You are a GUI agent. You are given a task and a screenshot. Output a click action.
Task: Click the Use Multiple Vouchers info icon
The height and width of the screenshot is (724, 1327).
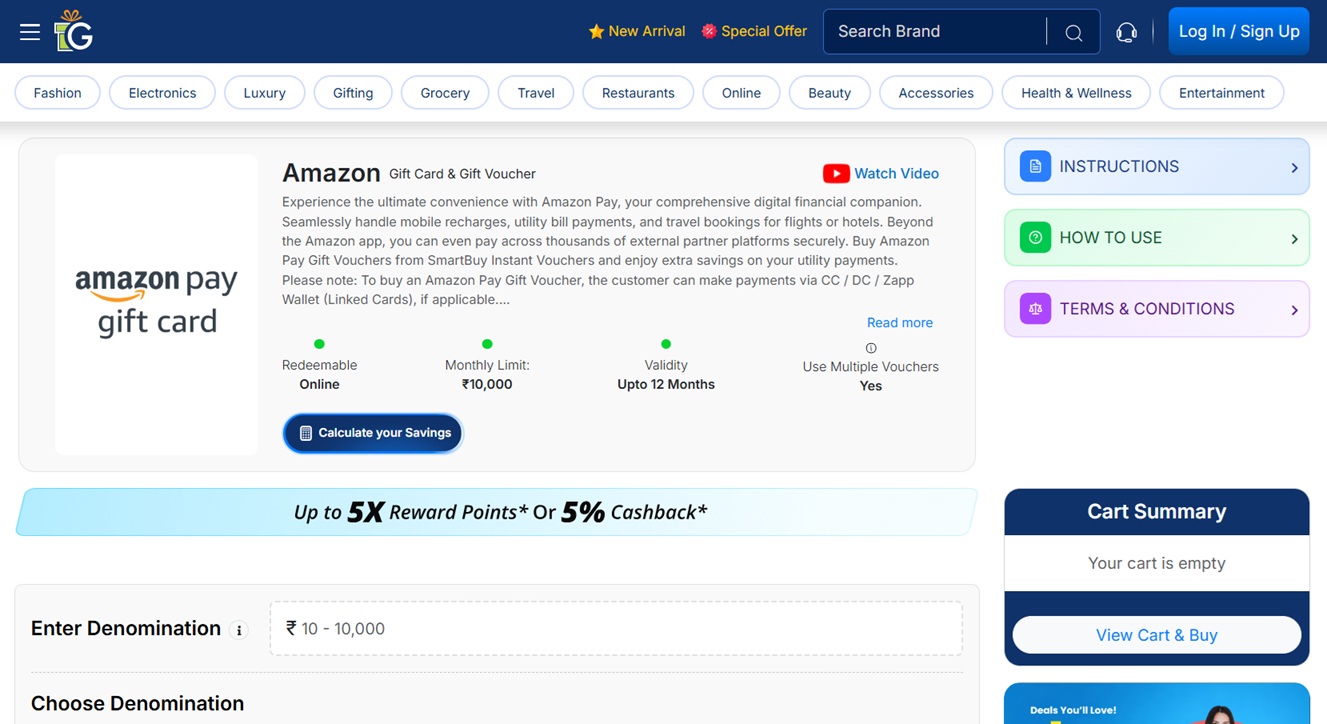click(871, 348)
